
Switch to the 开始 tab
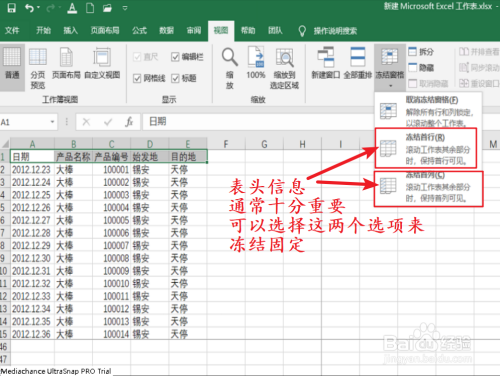click(x=43, y=31)
